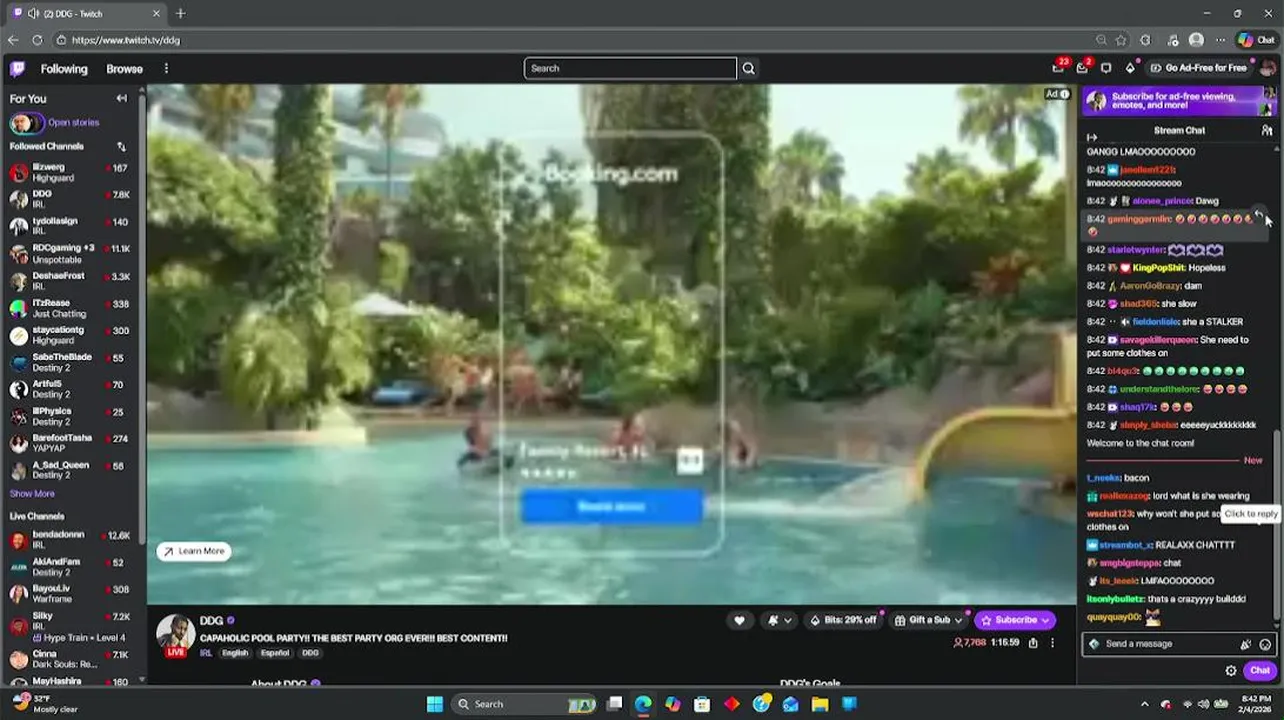Open the DeshaeFrost channel
Image resolution: width=1284 pixels, height=720 pixels.
pyautogui.click(x=70, y=280)
